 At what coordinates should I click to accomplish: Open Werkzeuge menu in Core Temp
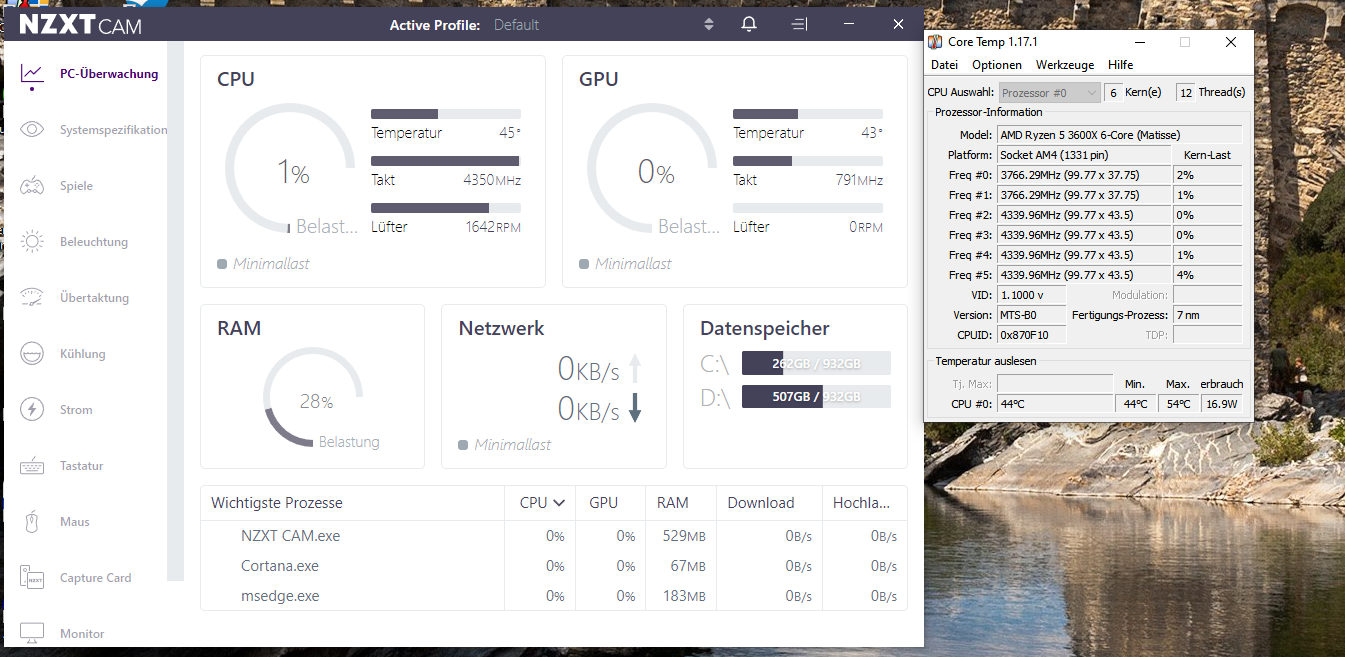tap(1065, 65)
